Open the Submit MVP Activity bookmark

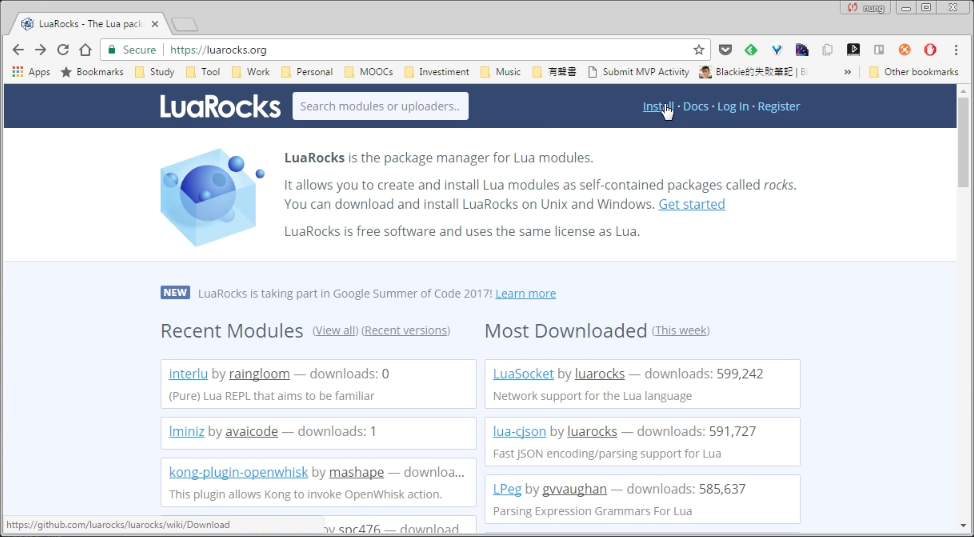638,71
